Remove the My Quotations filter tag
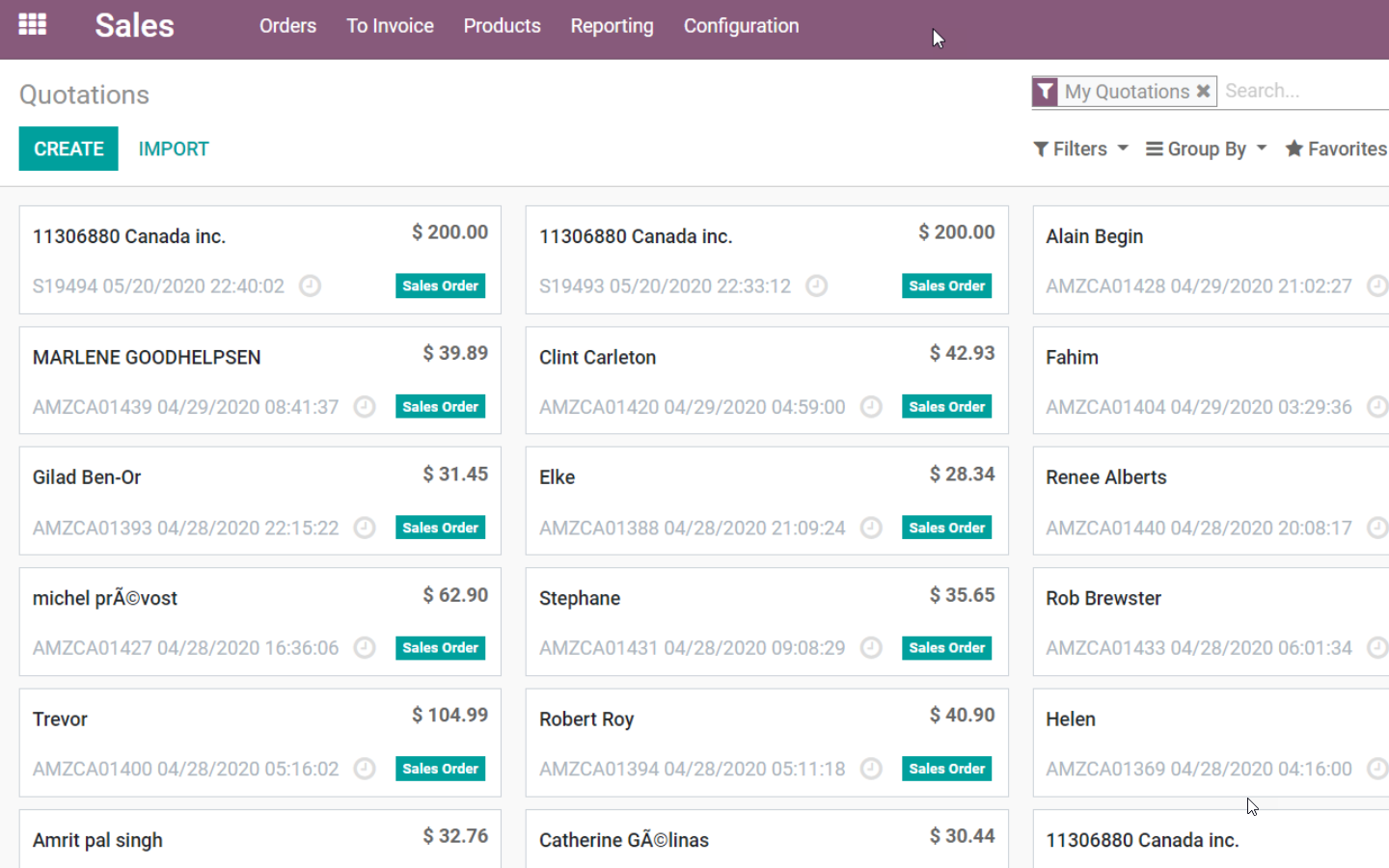Screen dimensions: 1389x868 [1203, 91]
